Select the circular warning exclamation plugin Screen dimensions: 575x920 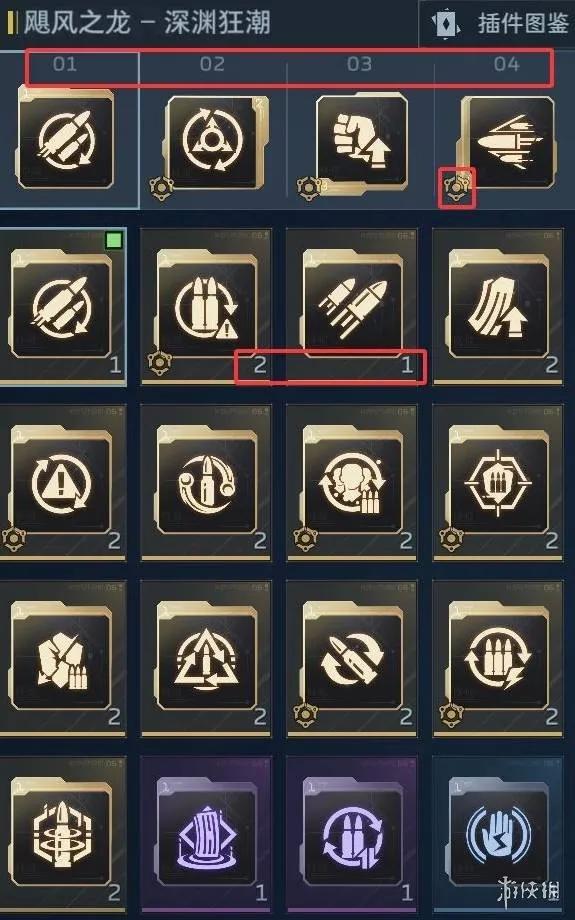click(62, 482)
